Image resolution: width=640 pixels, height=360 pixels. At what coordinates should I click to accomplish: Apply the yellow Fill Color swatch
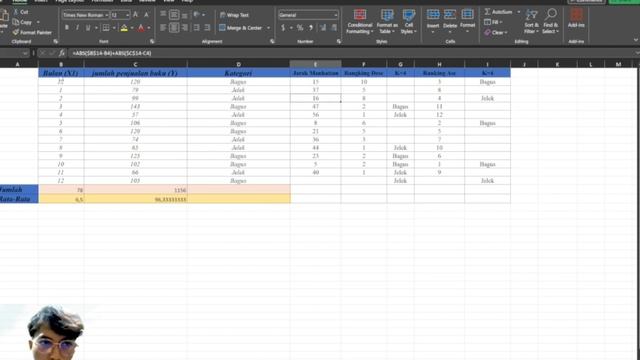pyautogui.click(x=124, y=28)
